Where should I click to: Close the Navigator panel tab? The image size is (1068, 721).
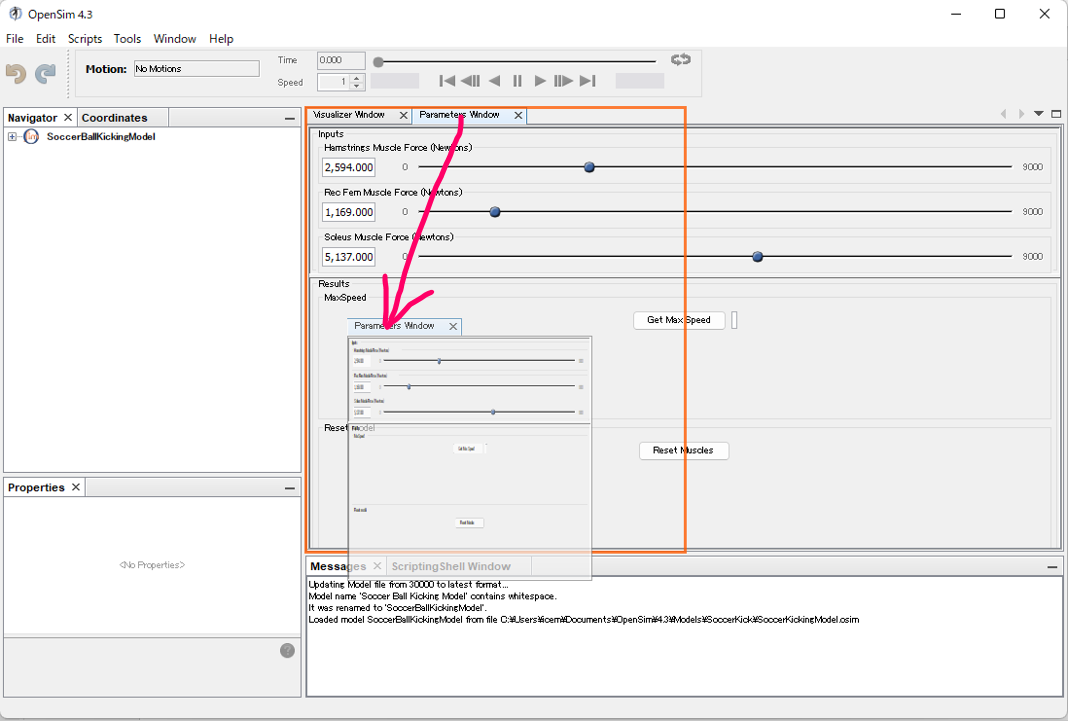(68, 118)
